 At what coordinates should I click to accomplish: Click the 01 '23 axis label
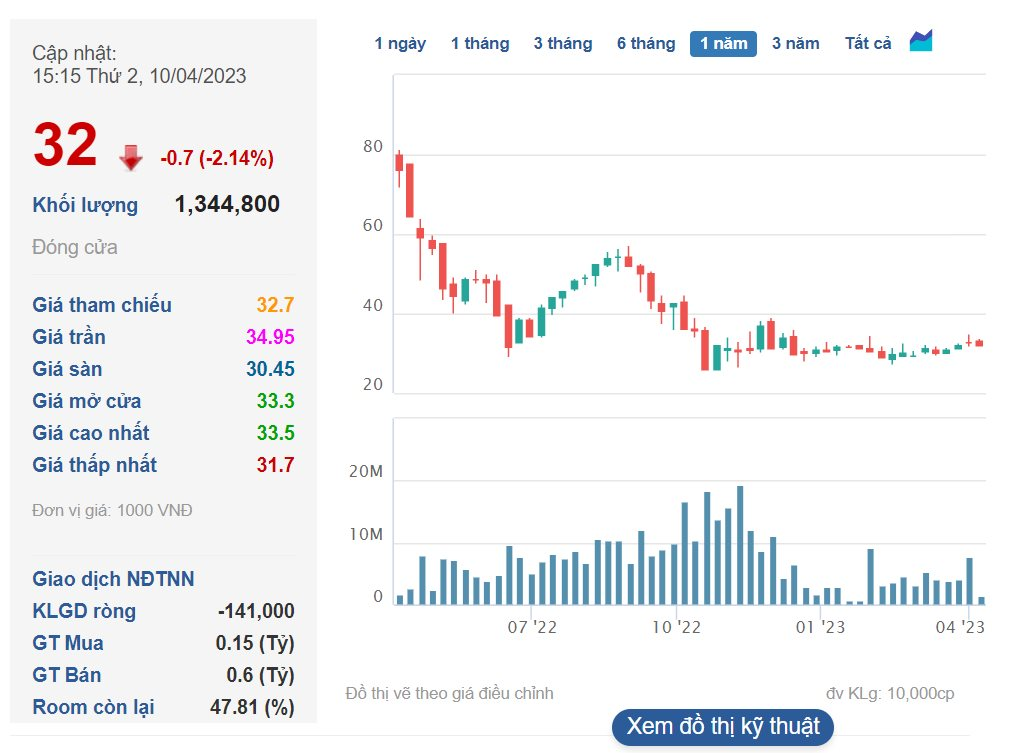[821, 627]
